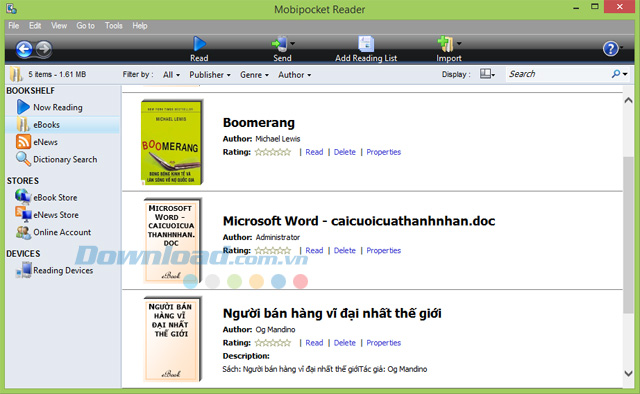Click the Dictionary Search sidebar label

pos(65,159)
